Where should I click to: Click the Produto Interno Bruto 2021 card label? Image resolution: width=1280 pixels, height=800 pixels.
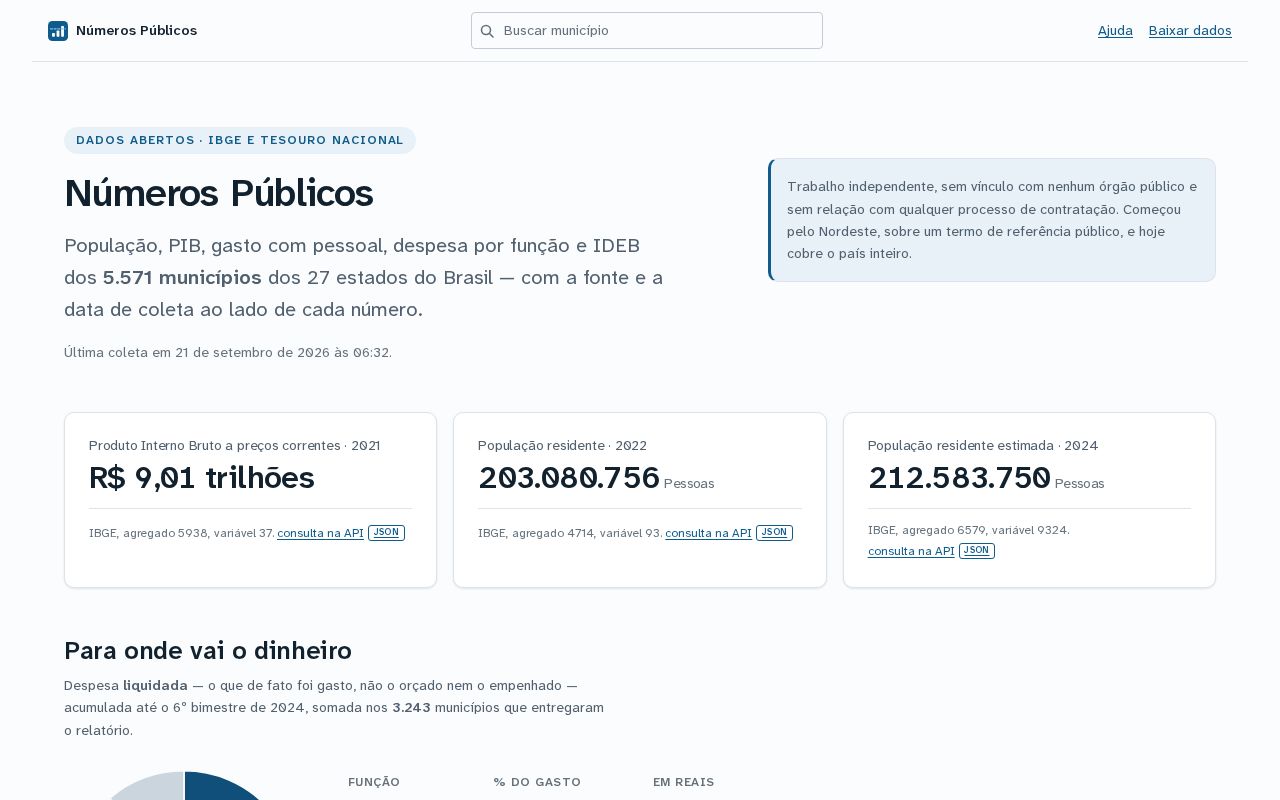point(235,446)
